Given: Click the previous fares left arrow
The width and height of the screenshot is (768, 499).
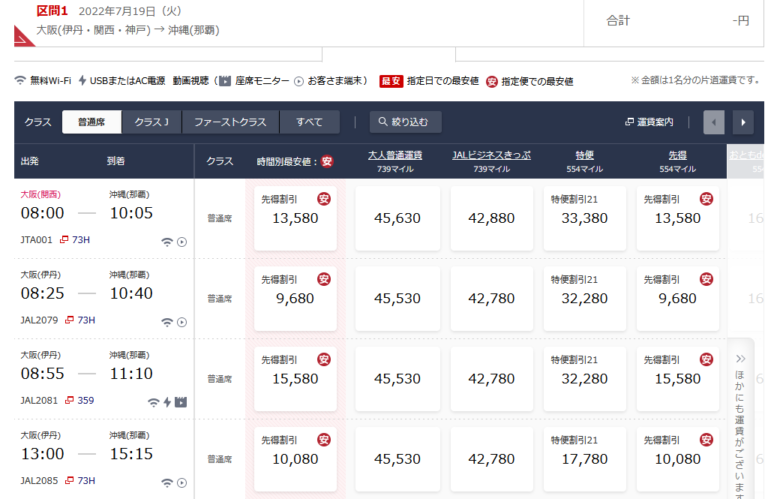Looking at the screenshot, I should (714, 122).
